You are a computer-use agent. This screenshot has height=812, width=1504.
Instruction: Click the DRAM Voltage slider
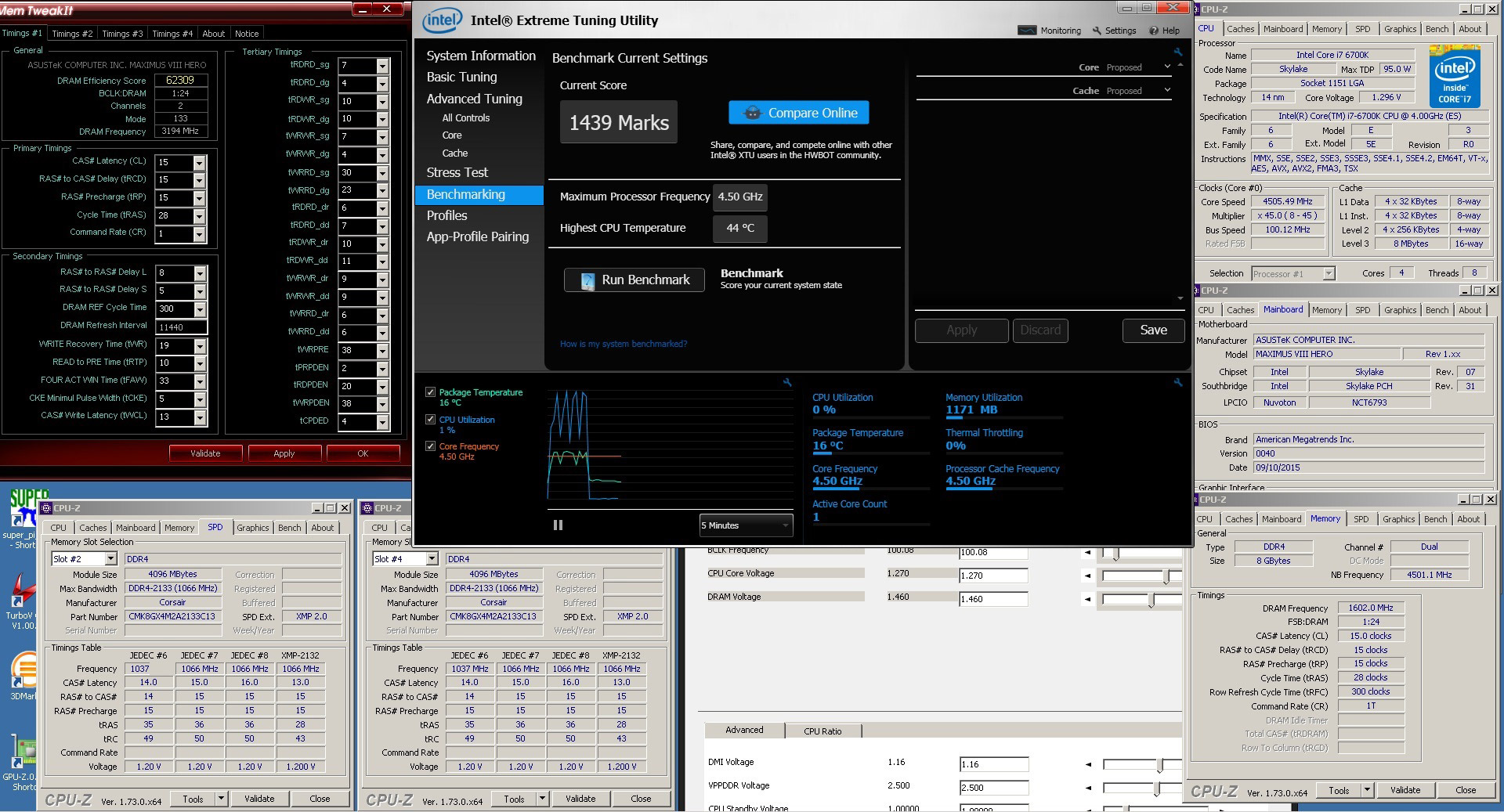pyautogui.click(x=1150, y=600)
